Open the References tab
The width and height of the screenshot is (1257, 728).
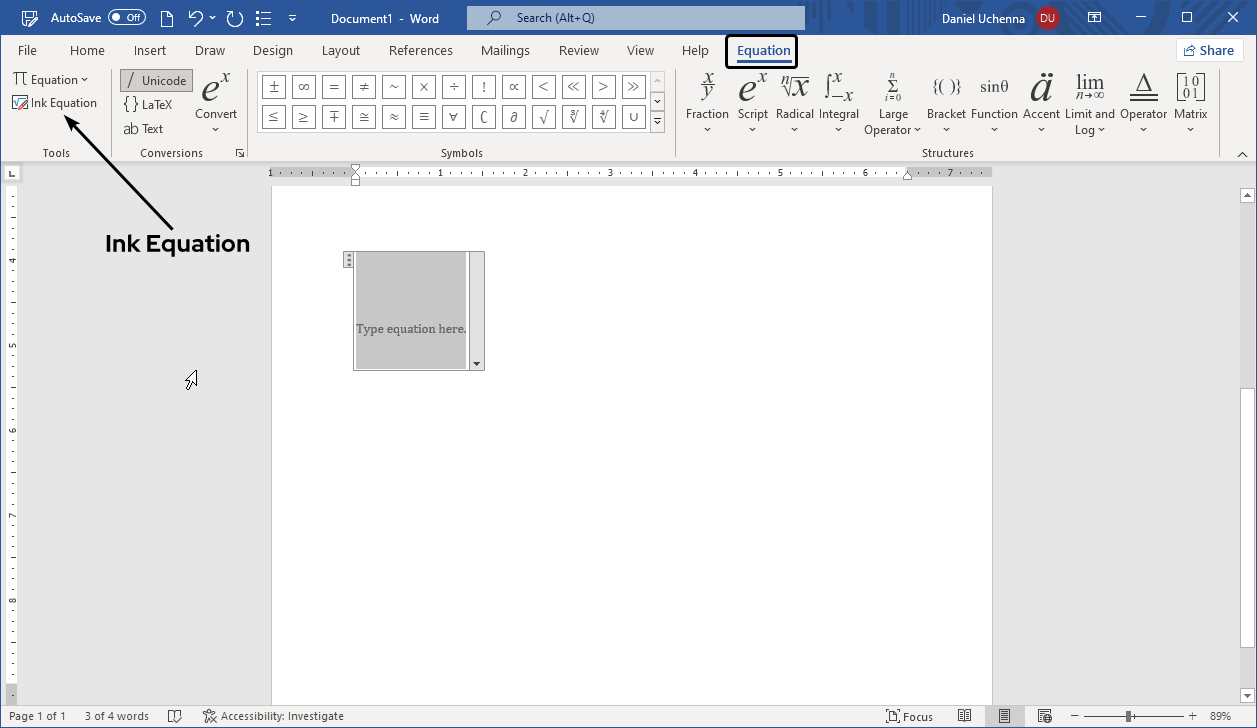click(x=420, y=51)
